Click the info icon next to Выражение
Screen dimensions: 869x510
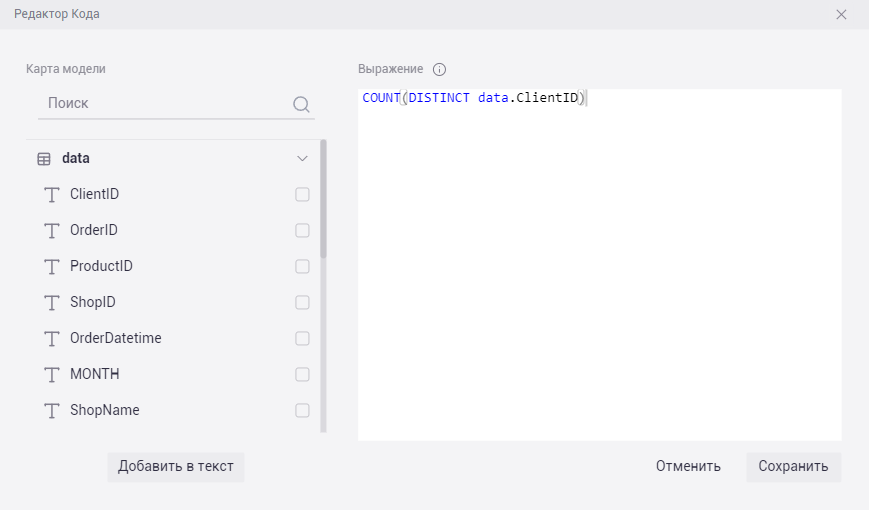coord(439,70)
